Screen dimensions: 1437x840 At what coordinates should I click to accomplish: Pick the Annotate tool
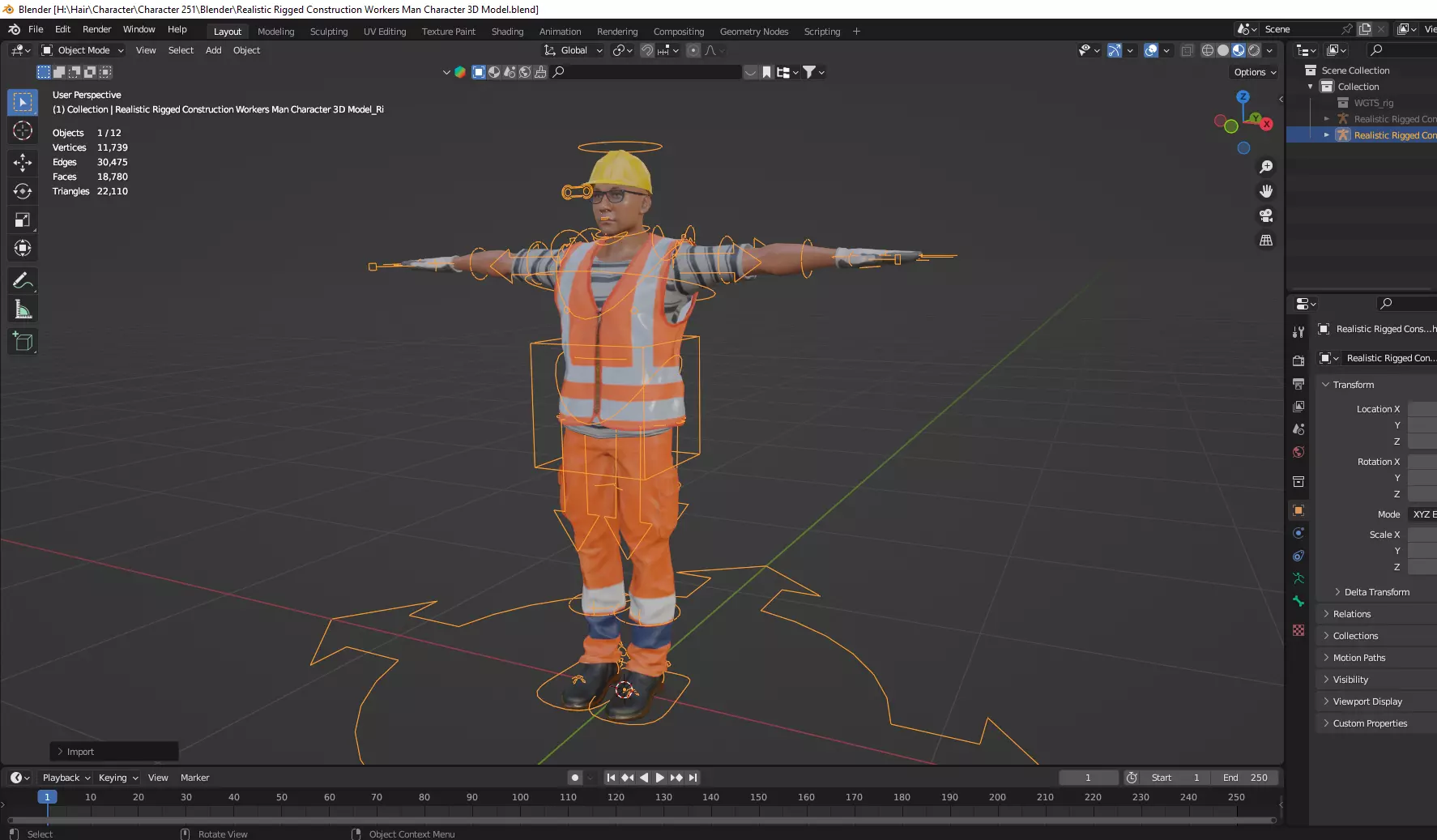pyautogui.click(x=23, y=281)
